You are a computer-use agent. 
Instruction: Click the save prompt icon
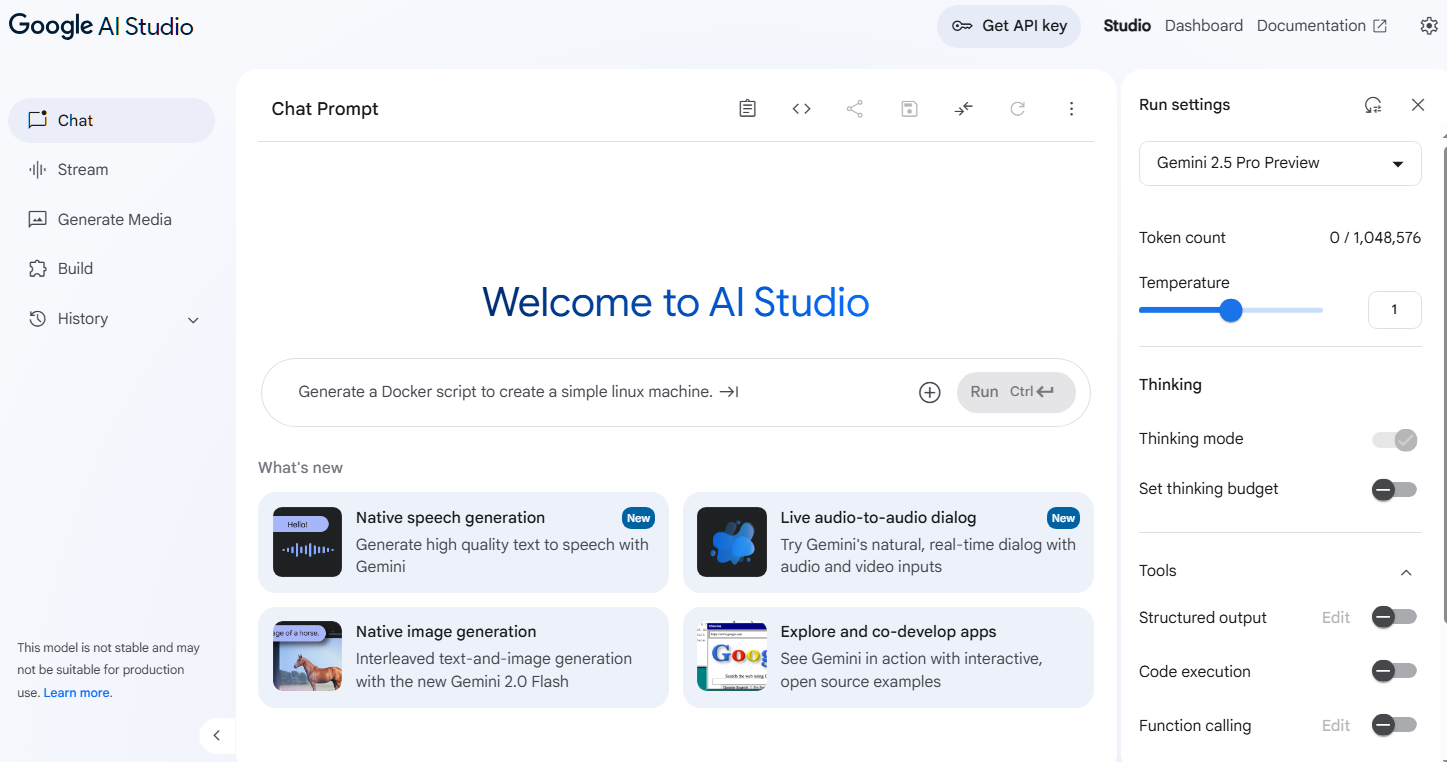[909, 108]
